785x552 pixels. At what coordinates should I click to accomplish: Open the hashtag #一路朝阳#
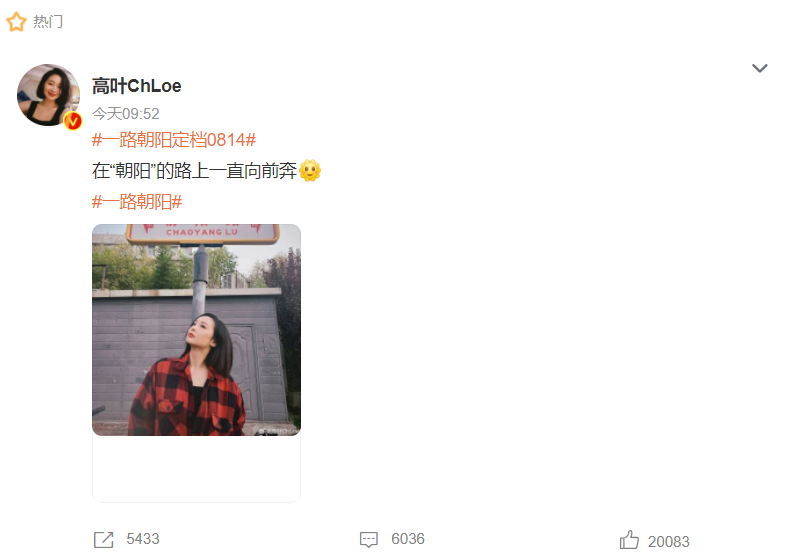[137, 202]
